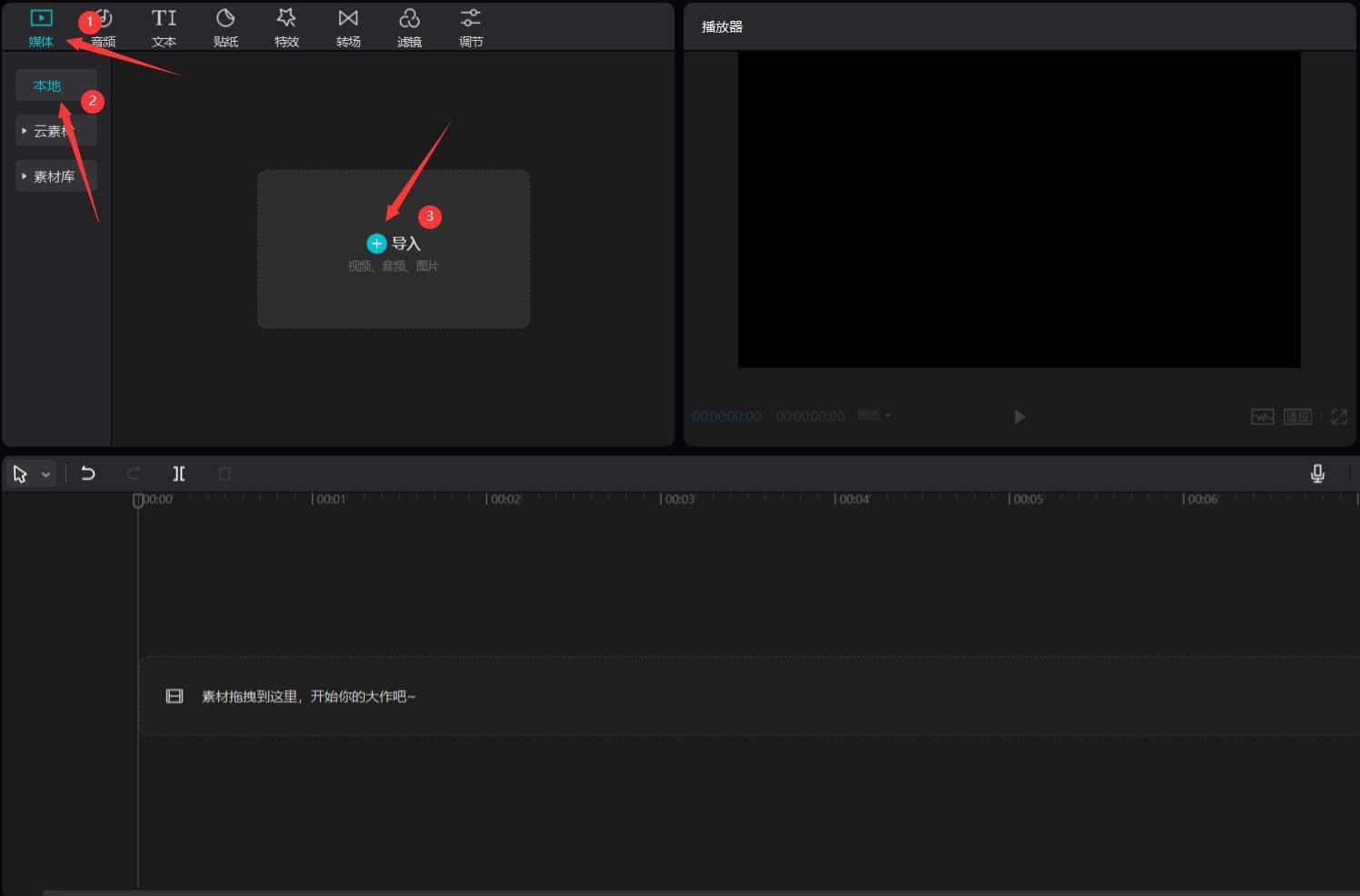Screen dimensions: 1360x896
Task: Enter fullscreen preview with the expand icon
Action: (1339, 416)
